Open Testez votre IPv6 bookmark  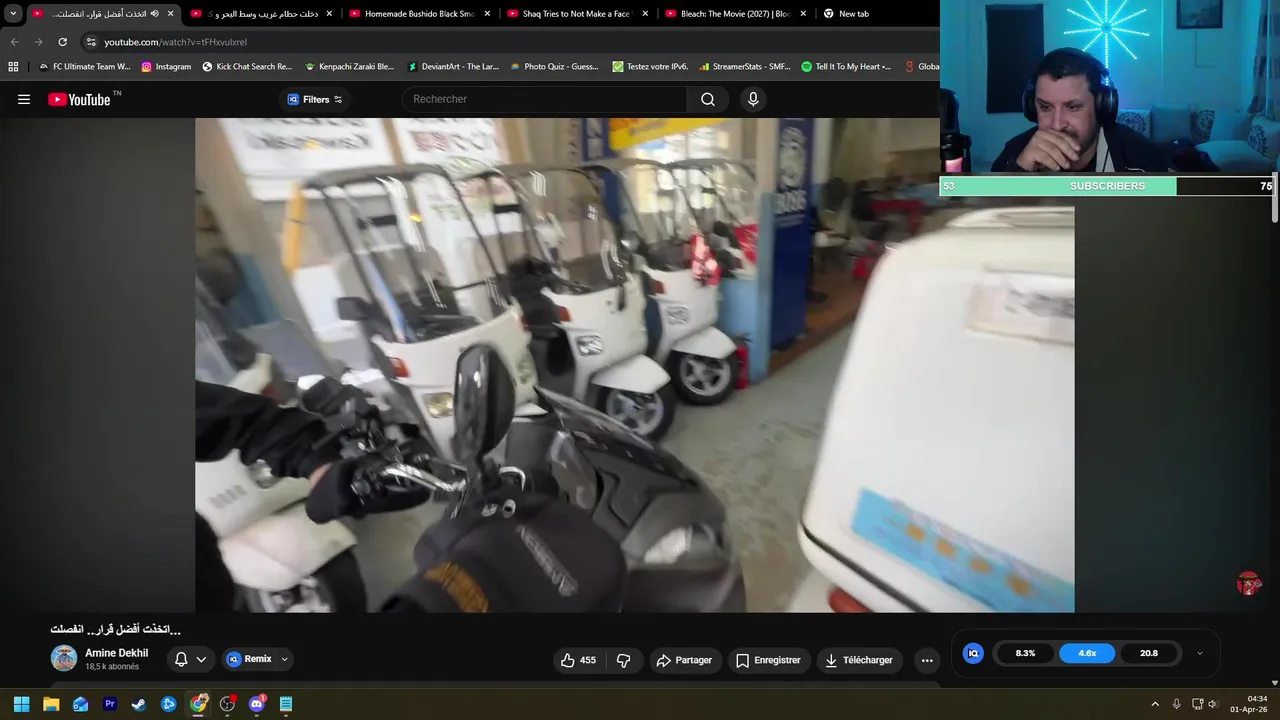click(650, 67)
